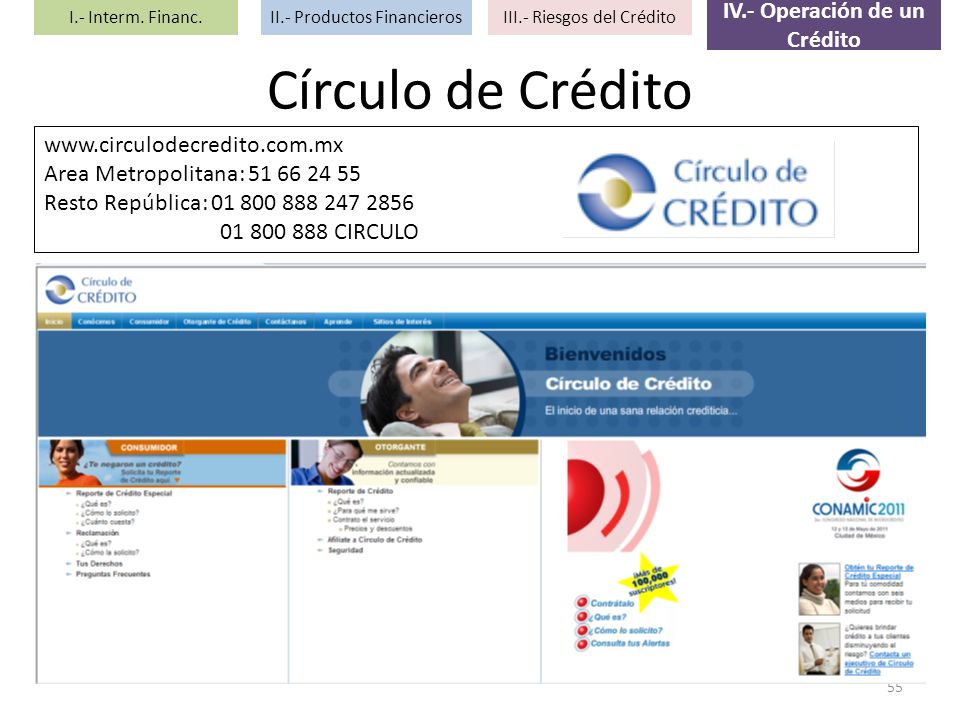Image resolution: width=960 pixels, height=720 pixels.
Task: Click the phone number '51 66 24 55'
Action: [x=304, y=174]
